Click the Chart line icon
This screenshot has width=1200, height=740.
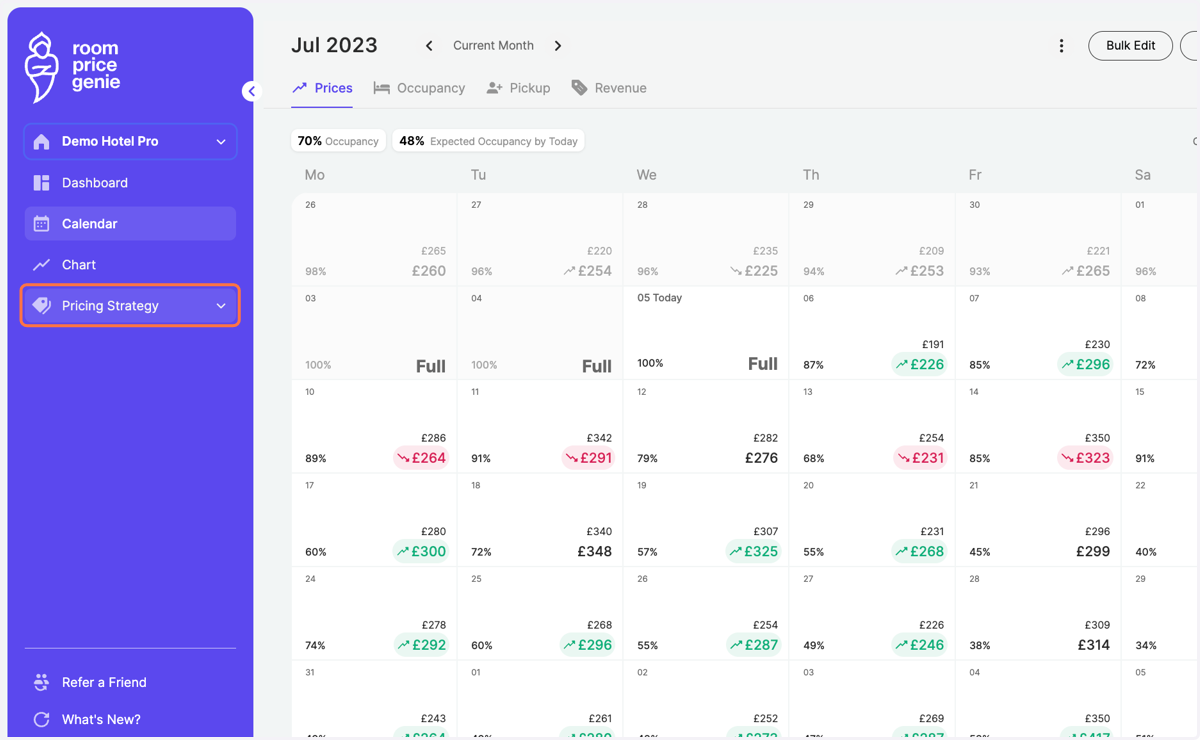tap(41, 265)
